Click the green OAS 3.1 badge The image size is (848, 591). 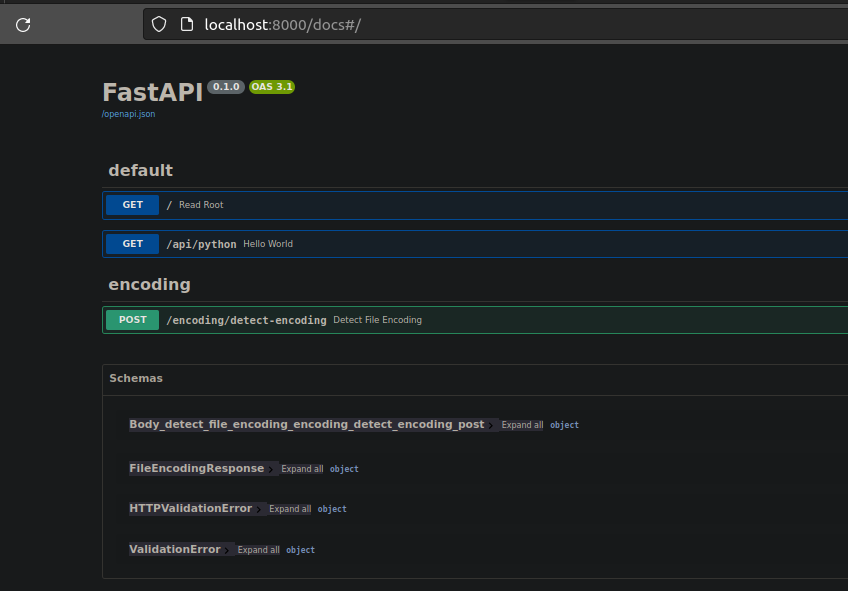click(x=272, y=86)
